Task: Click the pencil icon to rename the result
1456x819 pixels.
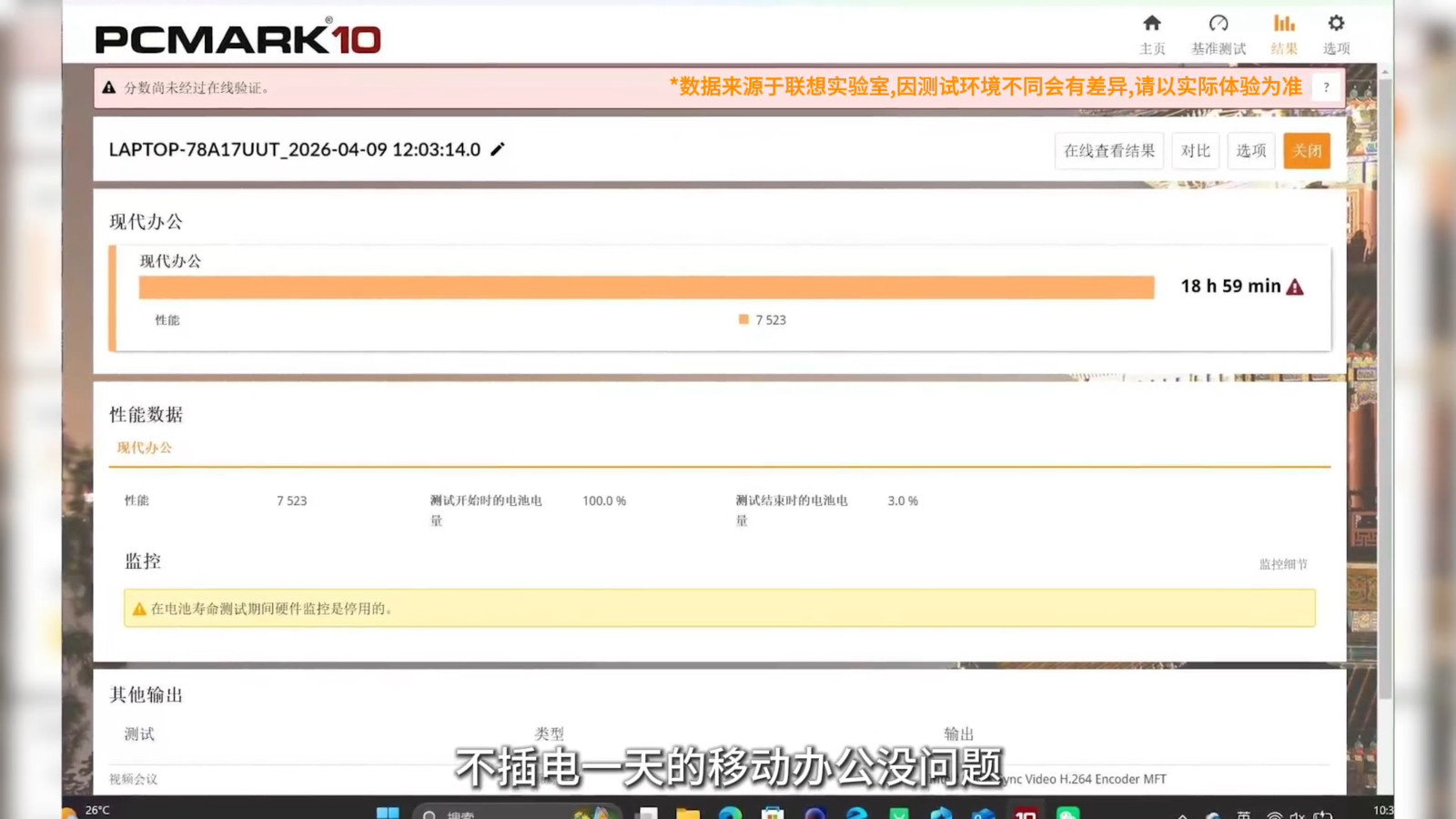Action: point(497,149)
